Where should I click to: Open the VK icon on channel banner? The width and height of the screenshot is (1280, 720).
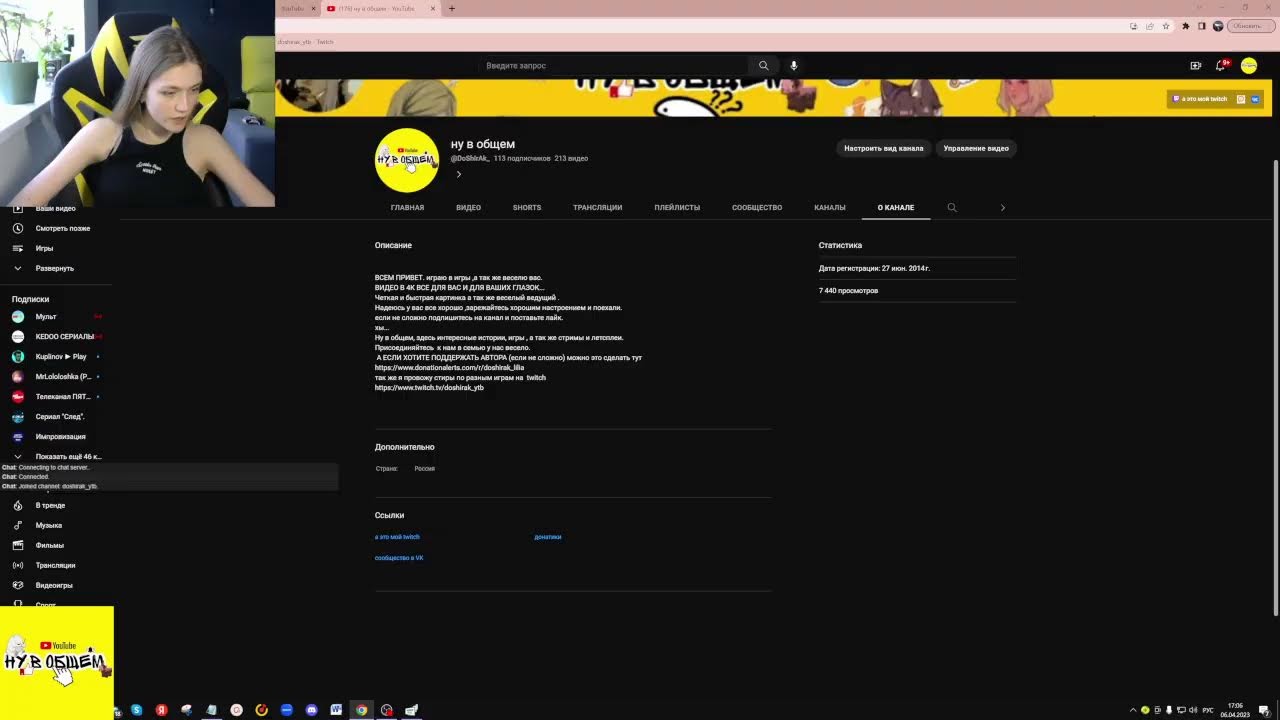(1255, 99)
